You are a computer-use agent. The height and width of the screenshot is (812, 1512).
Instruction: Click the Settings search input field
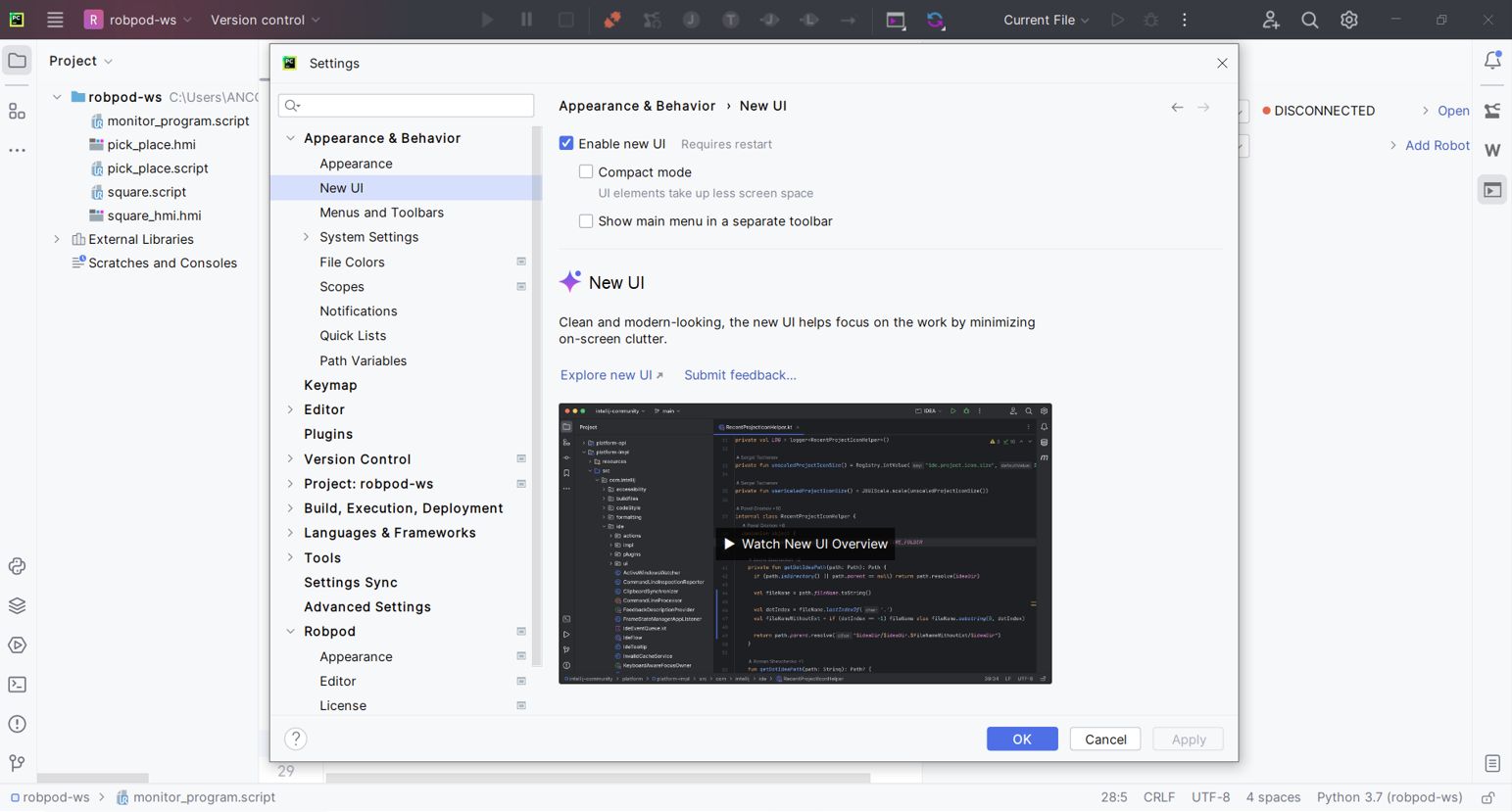pyautogui.click(x=406, y=106)
